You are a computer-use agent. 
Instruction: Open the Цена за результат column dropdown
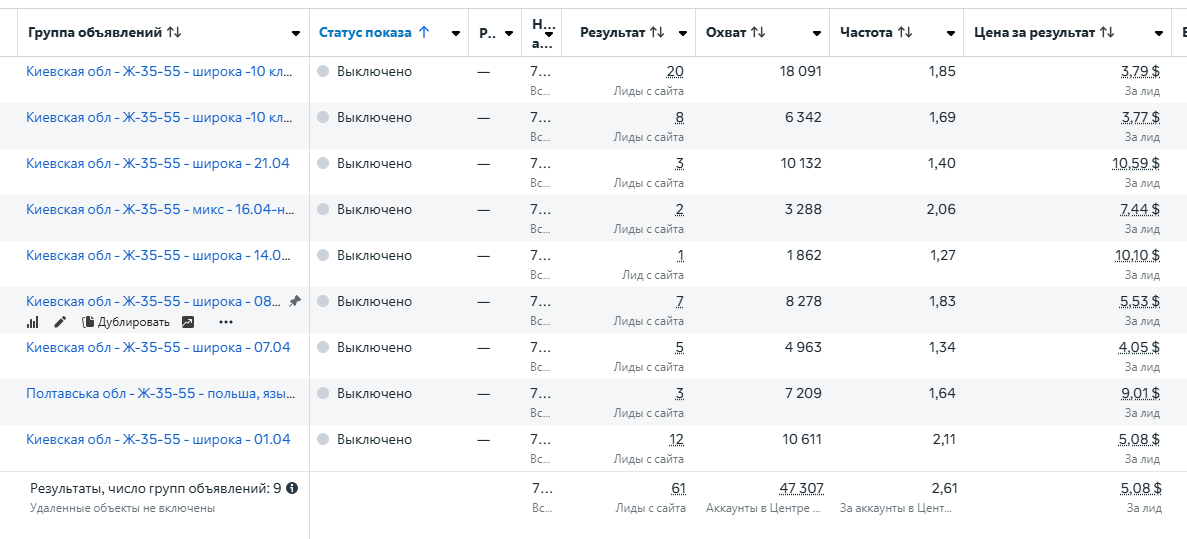(x=1159, y=33)
